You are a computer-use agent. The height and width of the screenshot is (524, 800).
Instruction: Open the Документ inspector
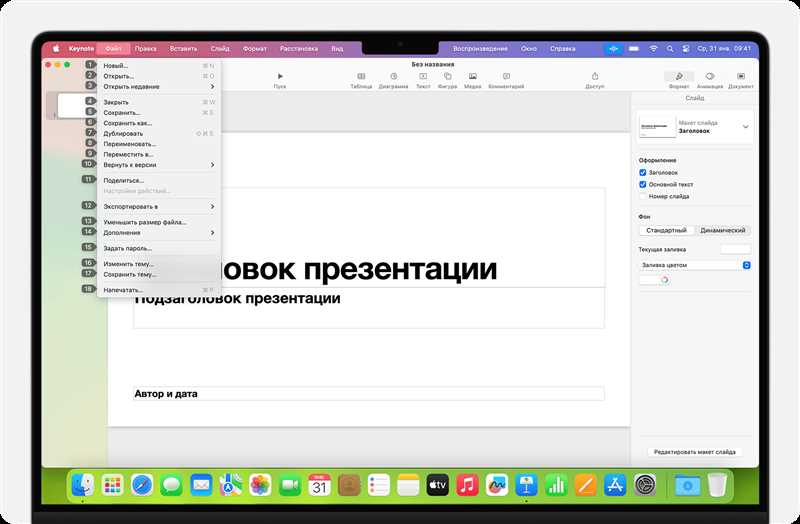click(740, 77)
